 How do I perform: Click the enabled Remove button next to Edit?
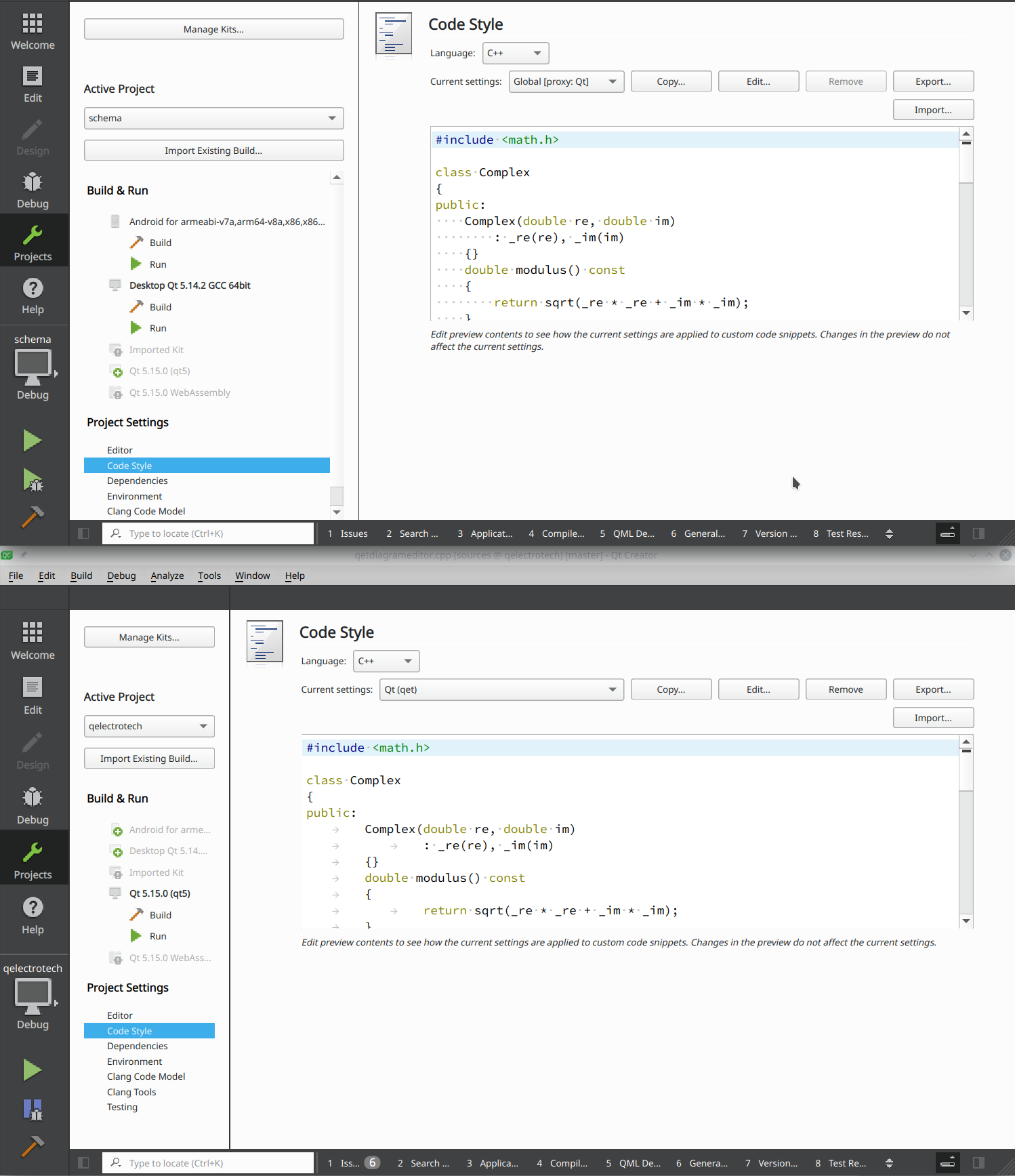tap(845, 689)
